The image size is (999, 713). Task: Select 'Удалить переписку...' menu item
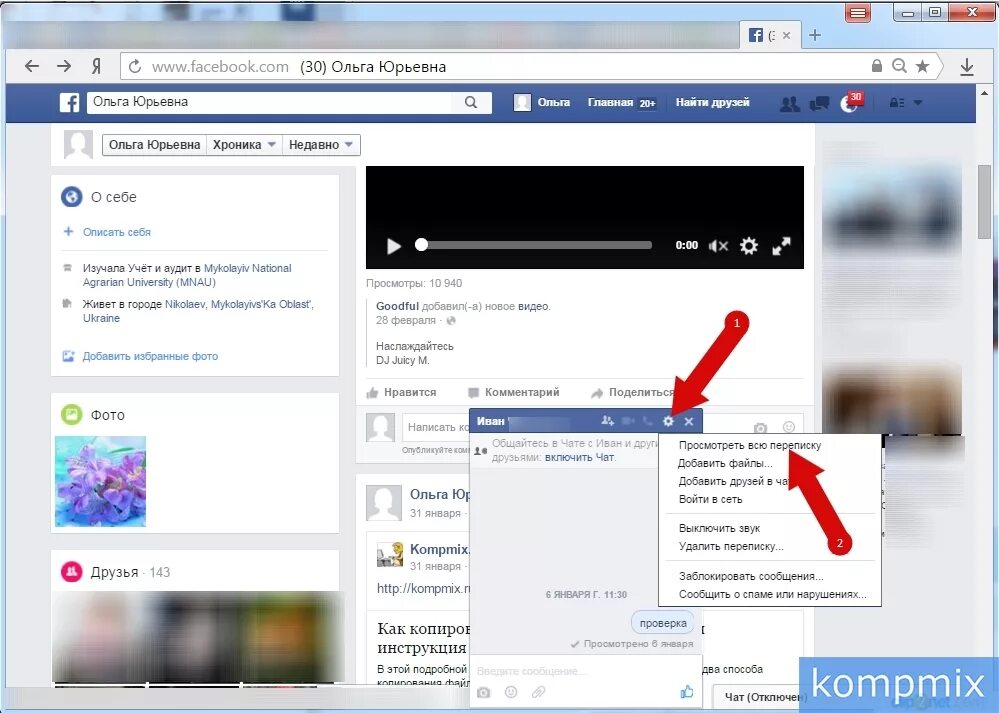coord(731,546)
